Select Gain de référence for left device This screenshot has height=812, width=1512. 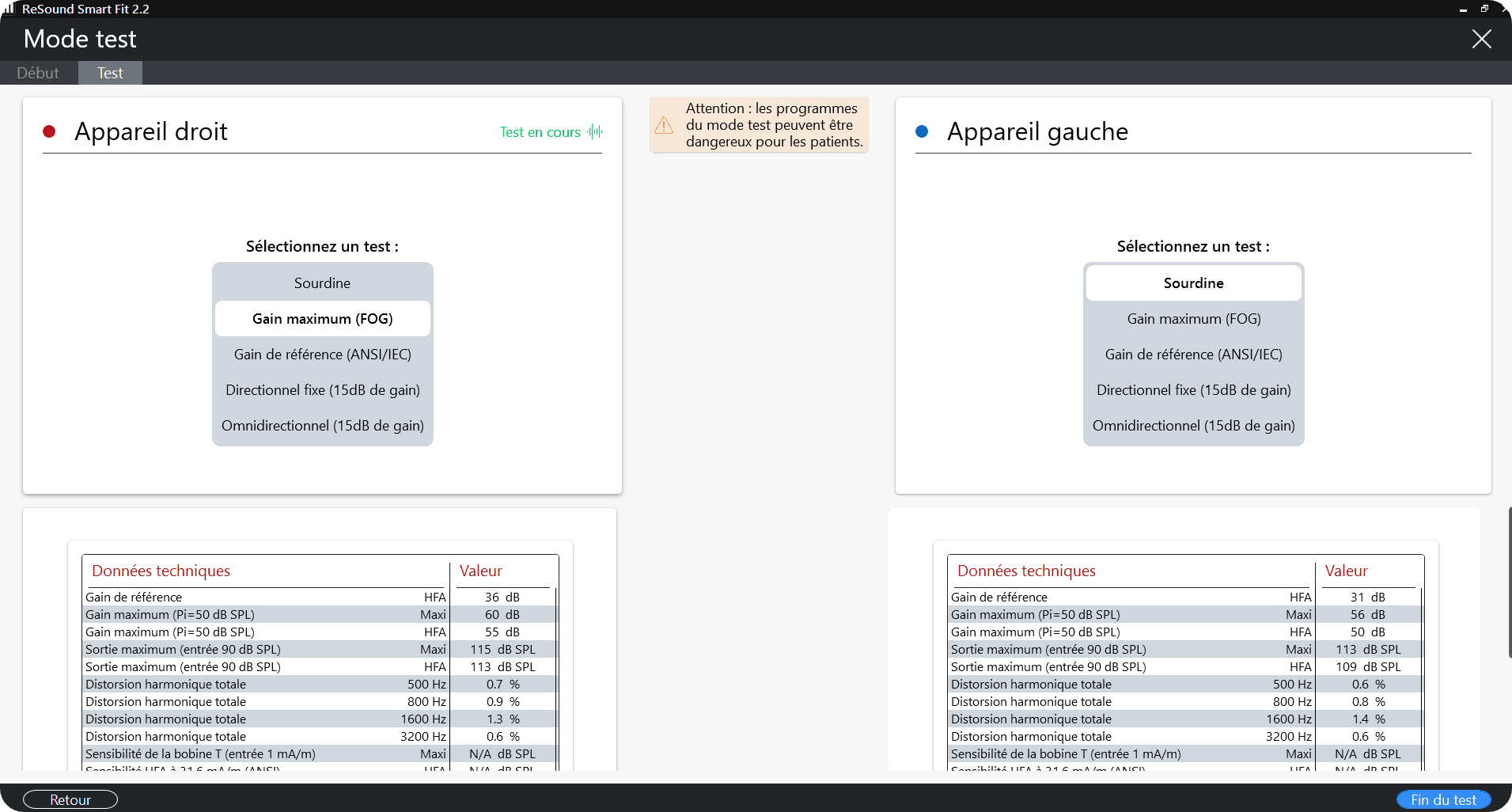[1193, 355]
